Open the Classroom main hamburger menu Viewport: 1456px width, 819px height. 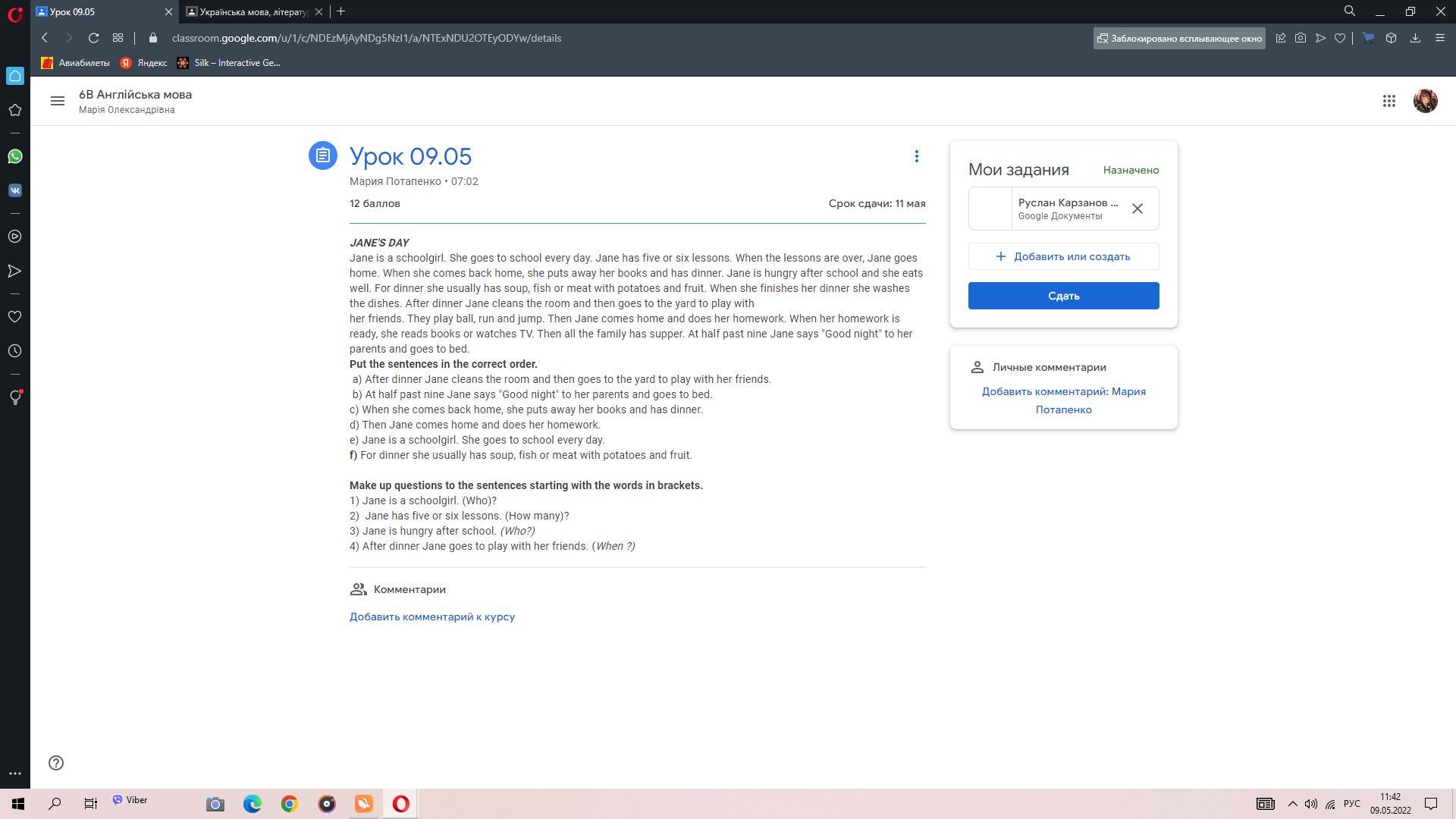click(58, 101)
